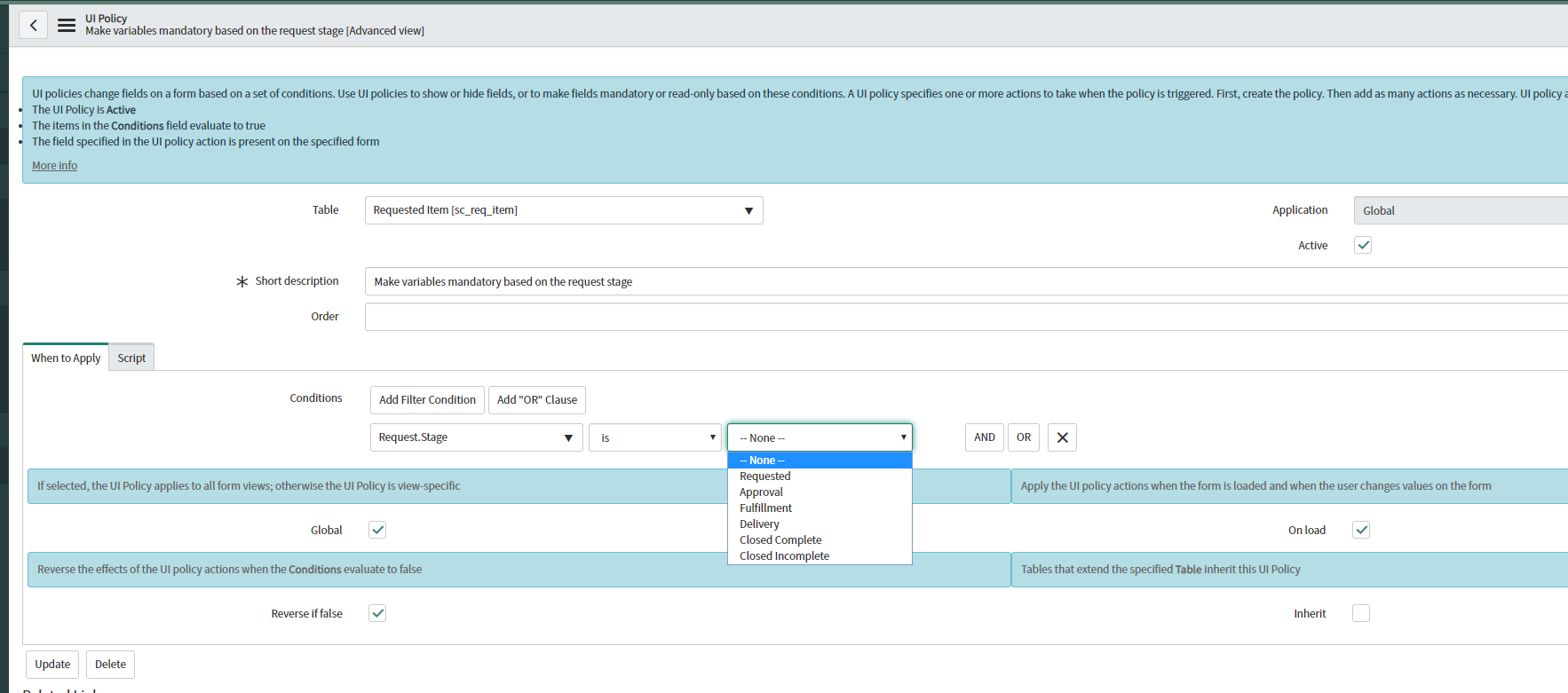This screenshot has height=693, width=1568.
Task: Open the 'is' operator dropdown
Action: (x=655, y=437)
